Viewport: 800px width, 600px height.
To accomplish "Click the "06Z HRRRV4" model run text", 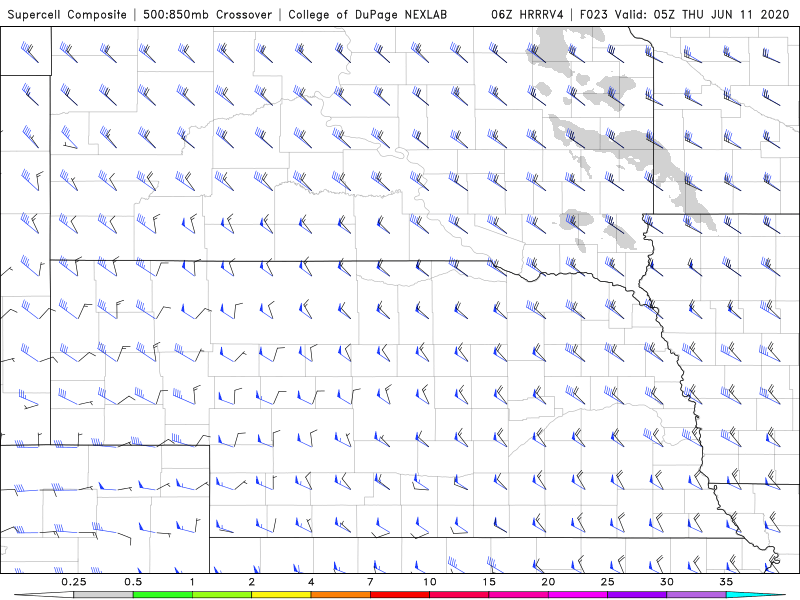I will click(527, 14).
